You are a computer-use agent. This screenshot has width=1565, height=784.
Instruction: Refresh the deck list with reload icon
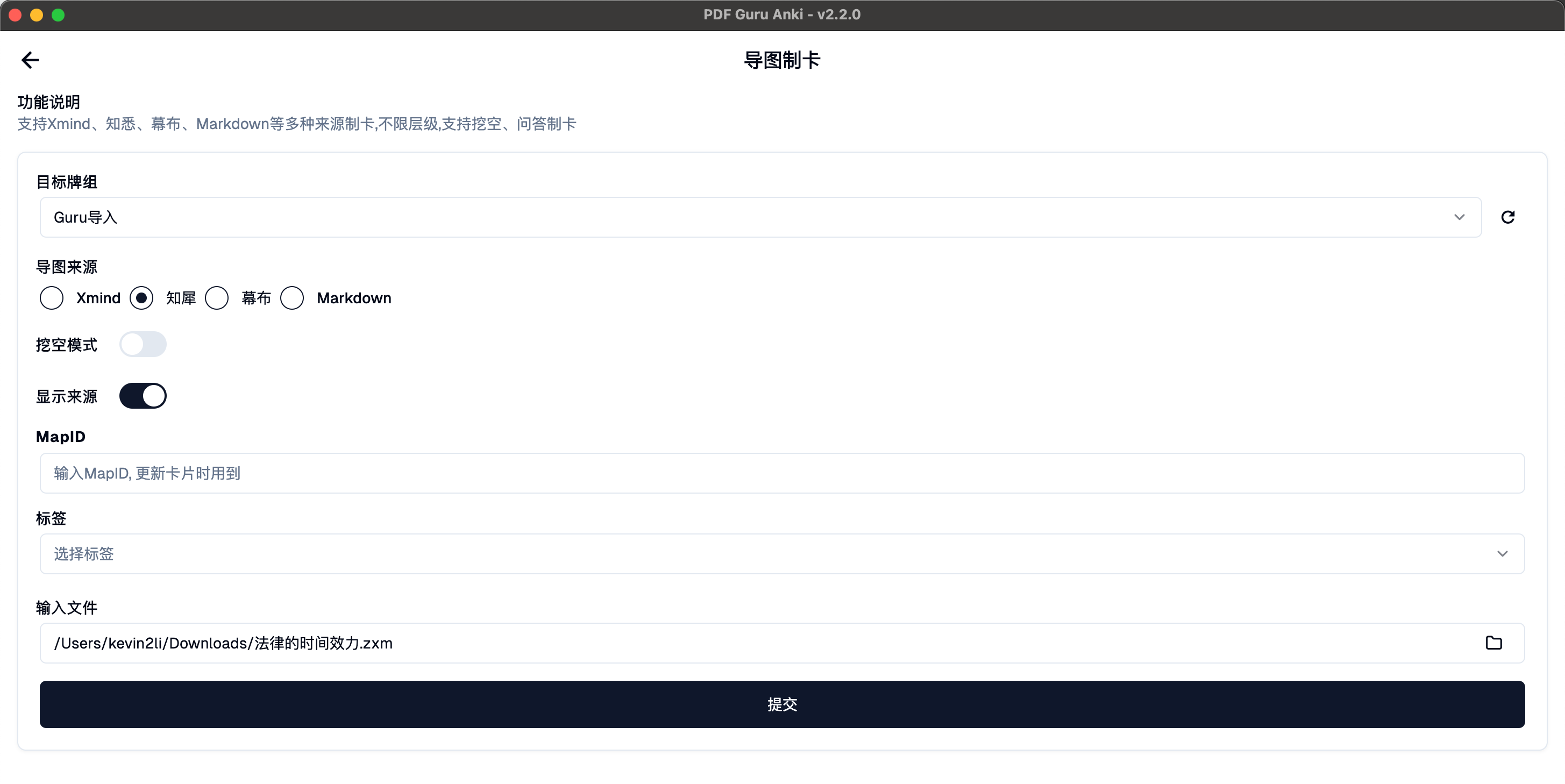(1507, 217)
